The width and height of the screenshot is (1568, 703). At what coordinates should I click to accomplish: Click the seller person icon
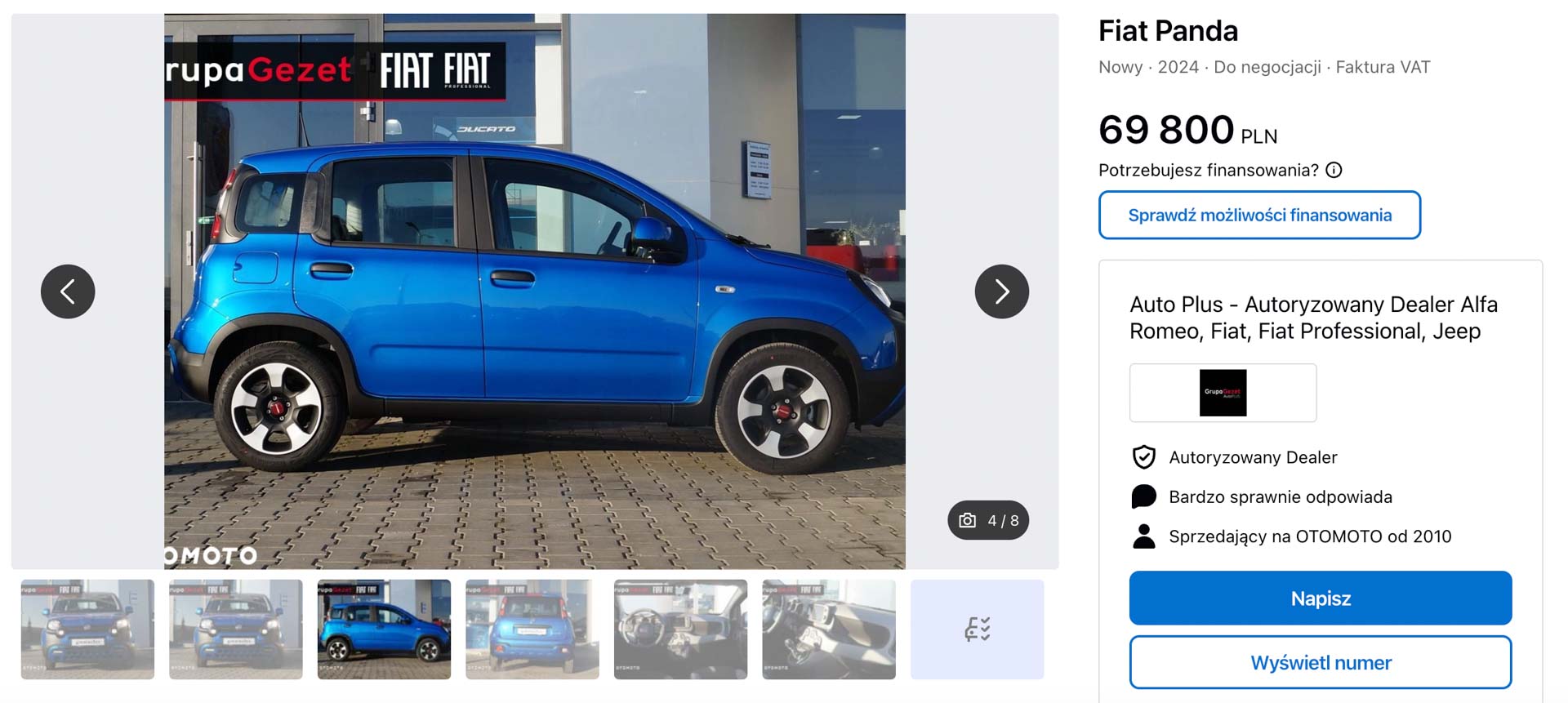click(1144, 536)
